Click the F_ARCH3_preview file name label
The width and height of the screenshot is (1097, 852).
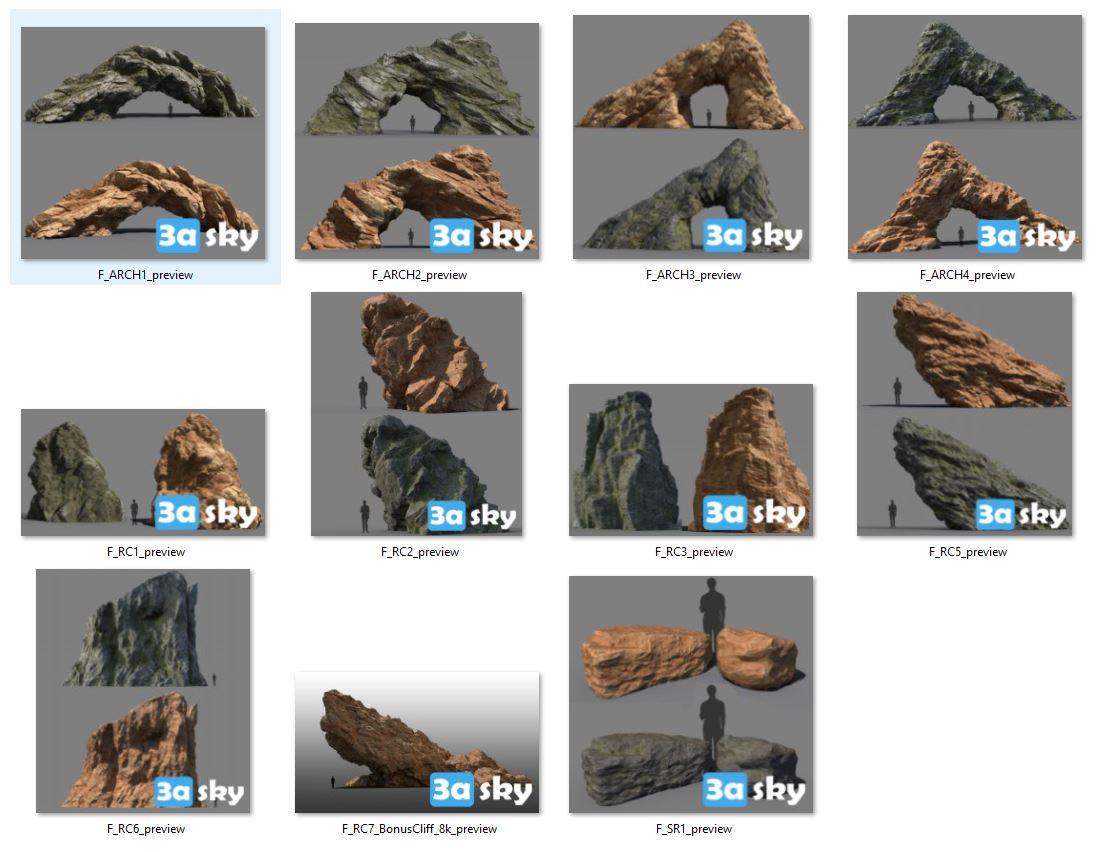[693, 275]
